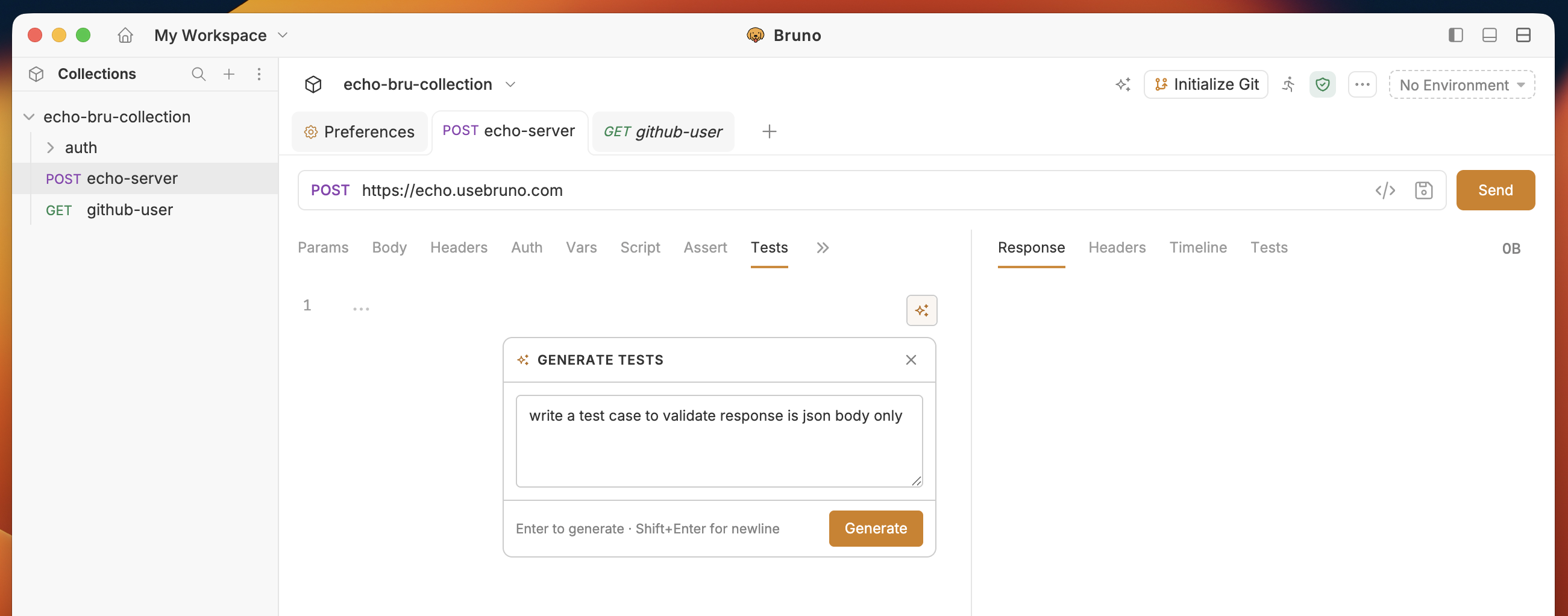Open the Params tab
Screen dimensions: 1568x616
(323, 248)
